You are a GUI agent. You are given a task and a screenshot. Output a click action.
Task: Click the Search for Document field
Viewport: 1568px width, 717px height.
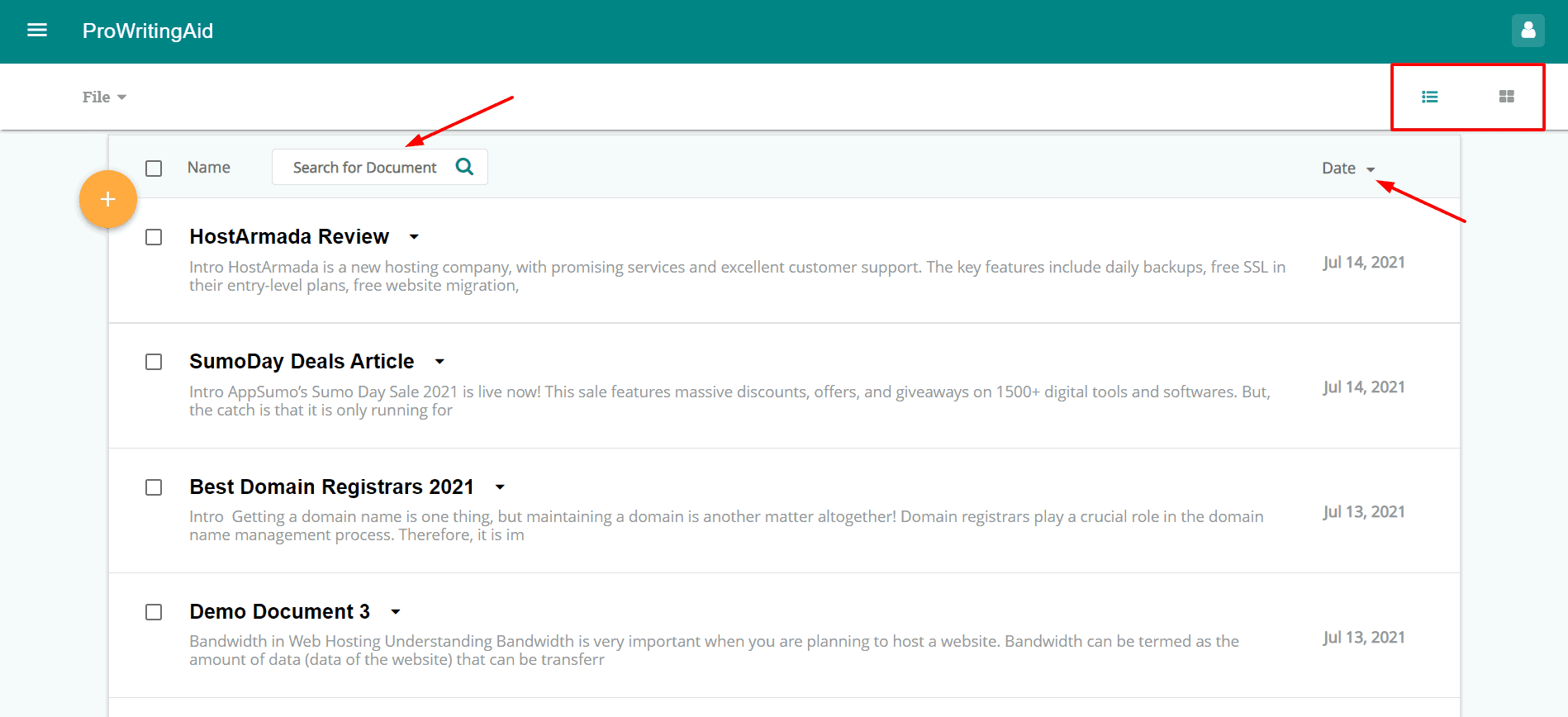pos(380,167)
